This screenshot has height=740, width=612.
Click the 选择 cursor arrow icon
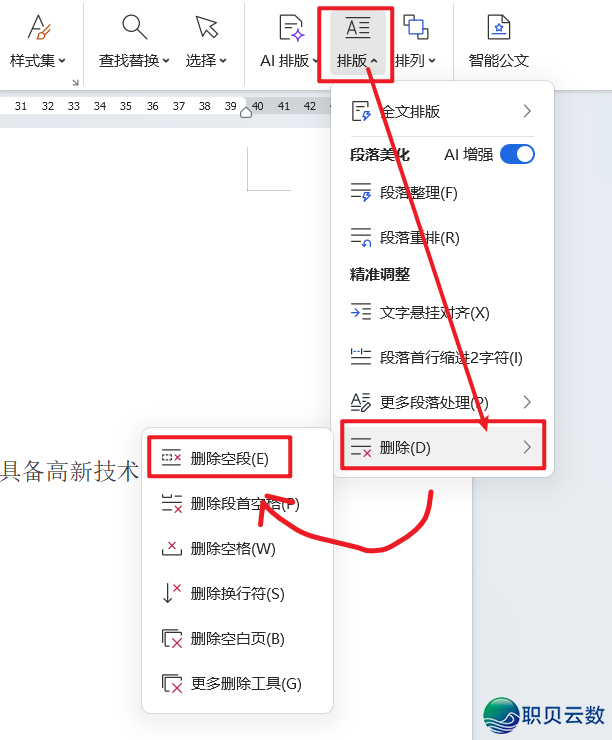coord(207,27)
